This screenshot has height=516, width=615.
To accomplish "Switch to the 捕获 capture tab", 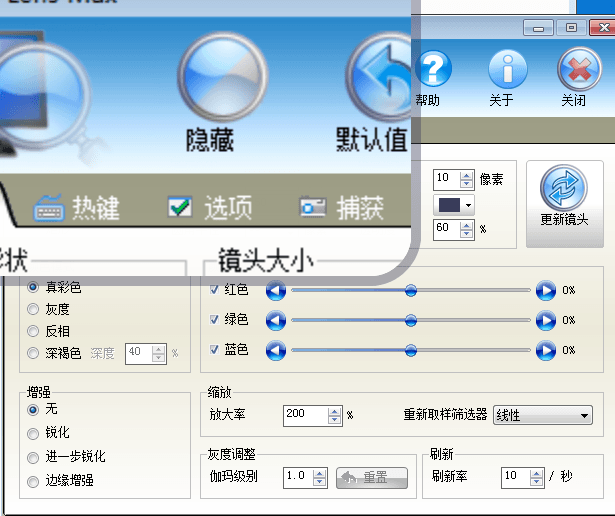I will 342,207.
